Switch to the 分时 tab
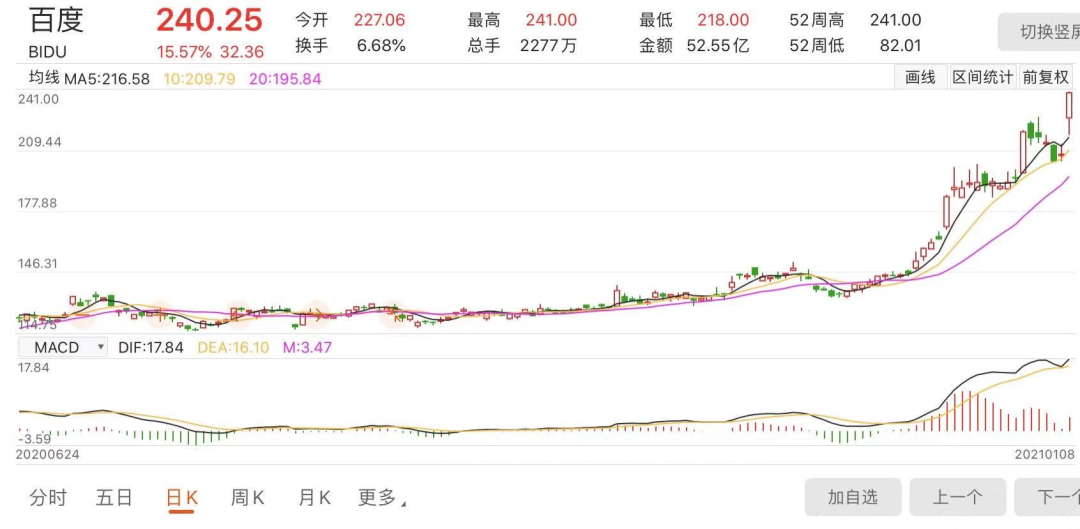This screenshot has width=1080, height=529. pyautogui.click(x=48, y=497)
